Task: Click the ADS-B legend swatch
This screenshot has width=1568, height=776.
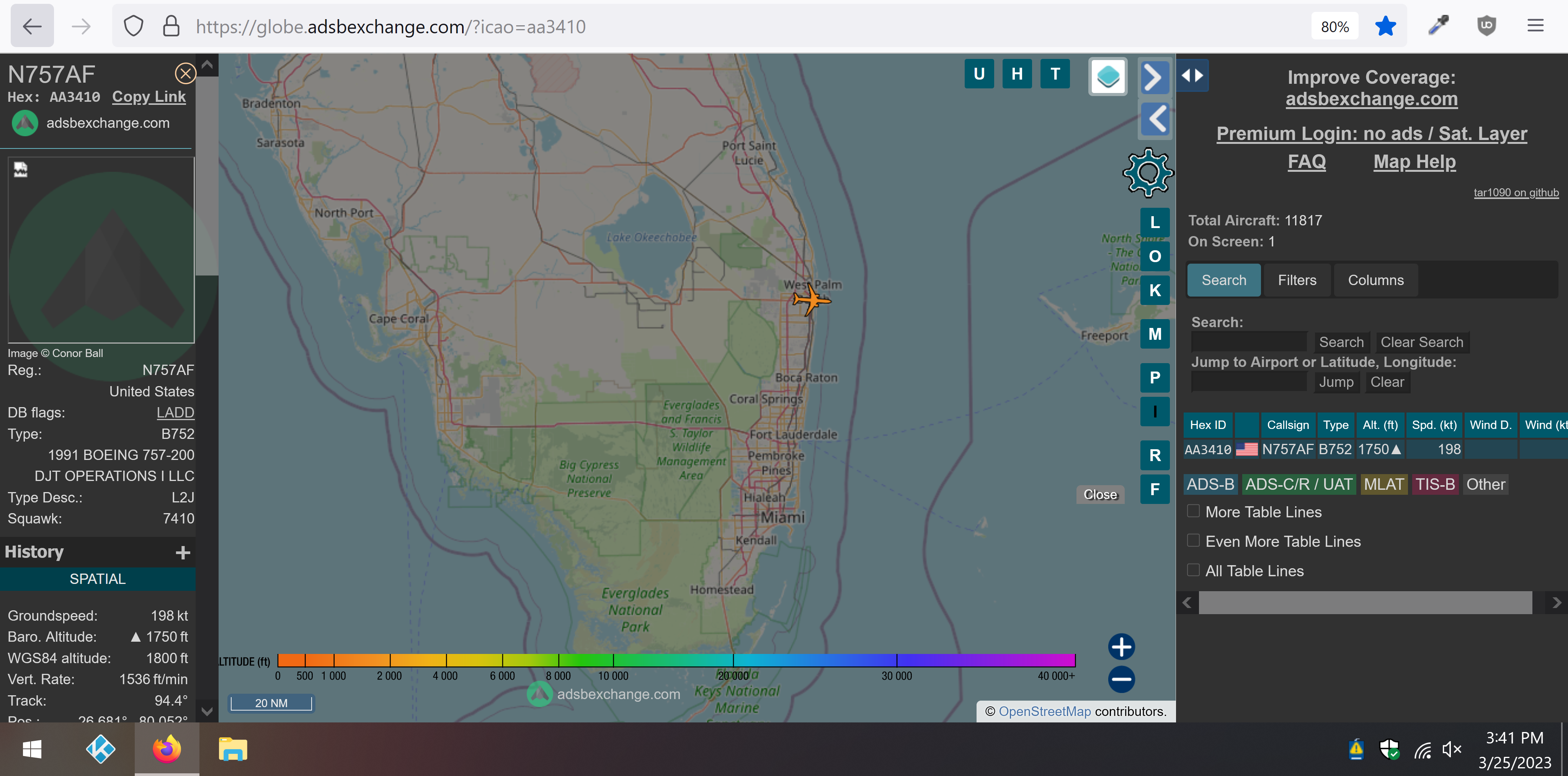Action: pyautogui.click(x=1210, y=484)
